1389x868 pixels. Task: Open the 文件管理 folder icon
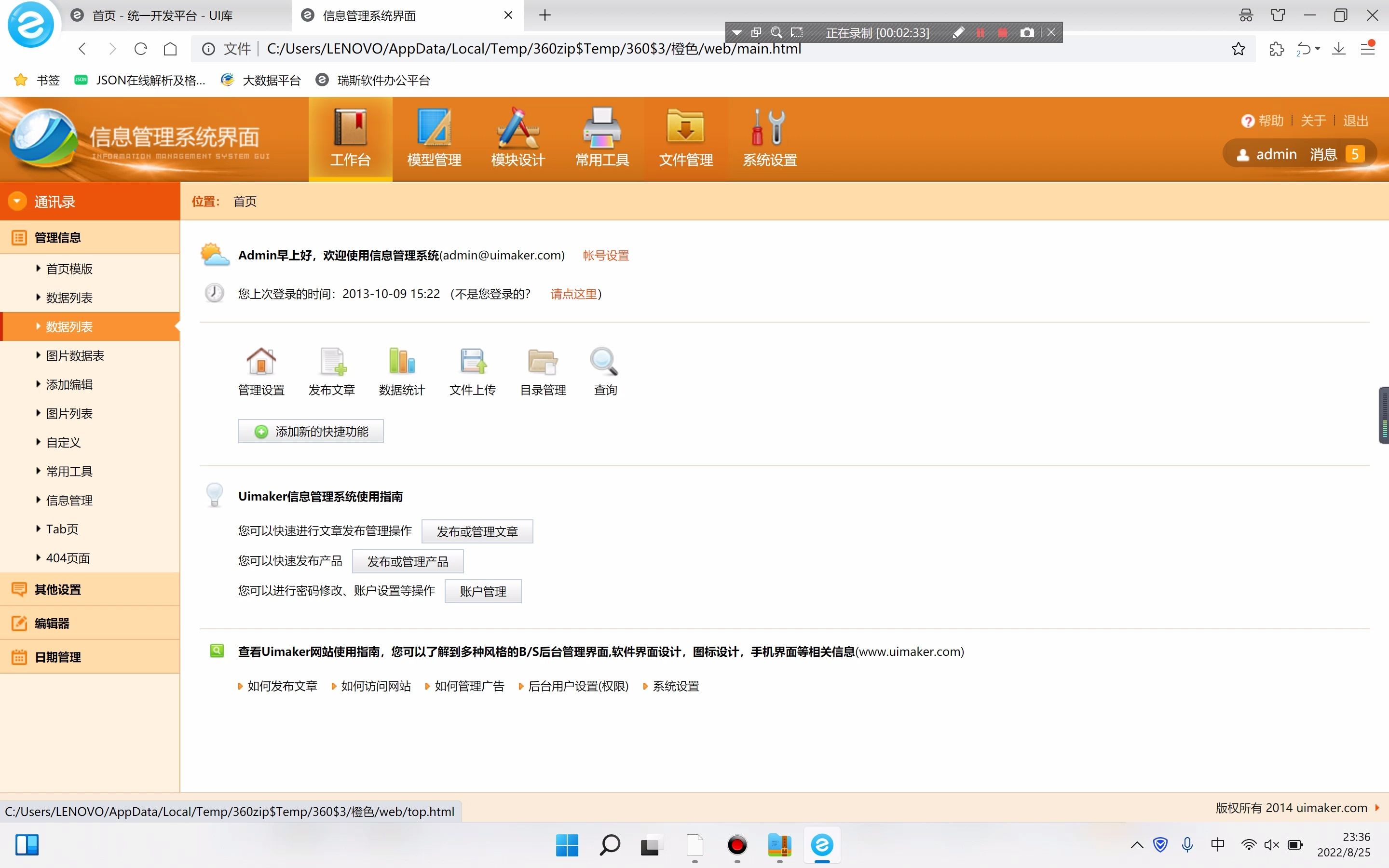point(685,138)
